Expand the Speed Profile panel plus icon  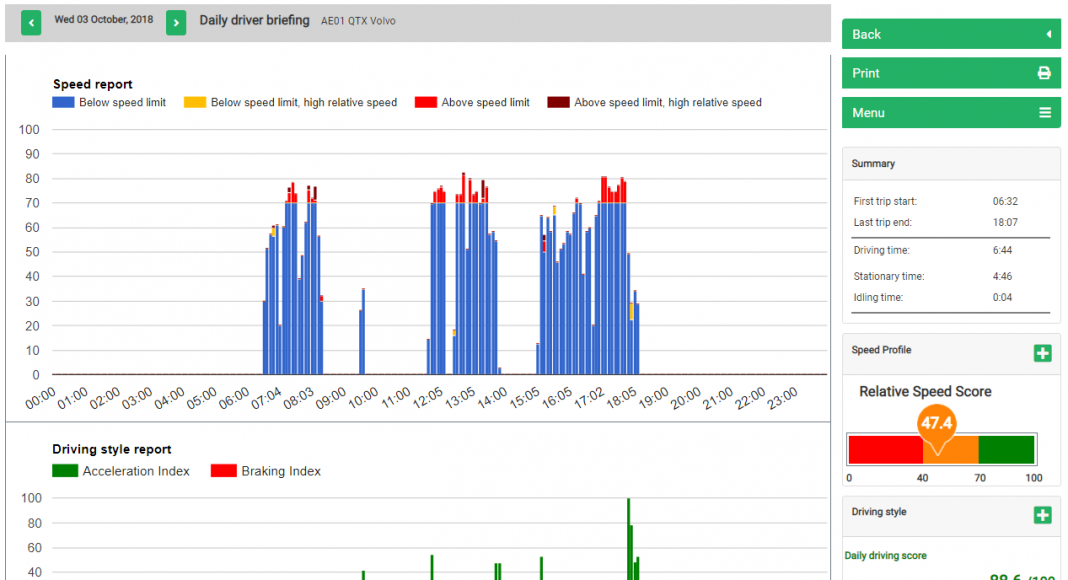coord(1042,353)
